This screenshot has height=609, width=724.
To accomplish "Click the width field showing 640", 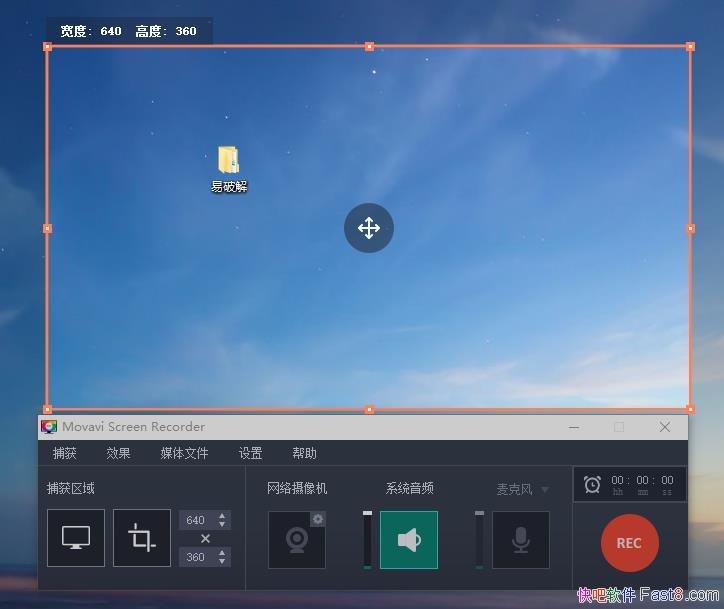I will [x=198, y=520].
